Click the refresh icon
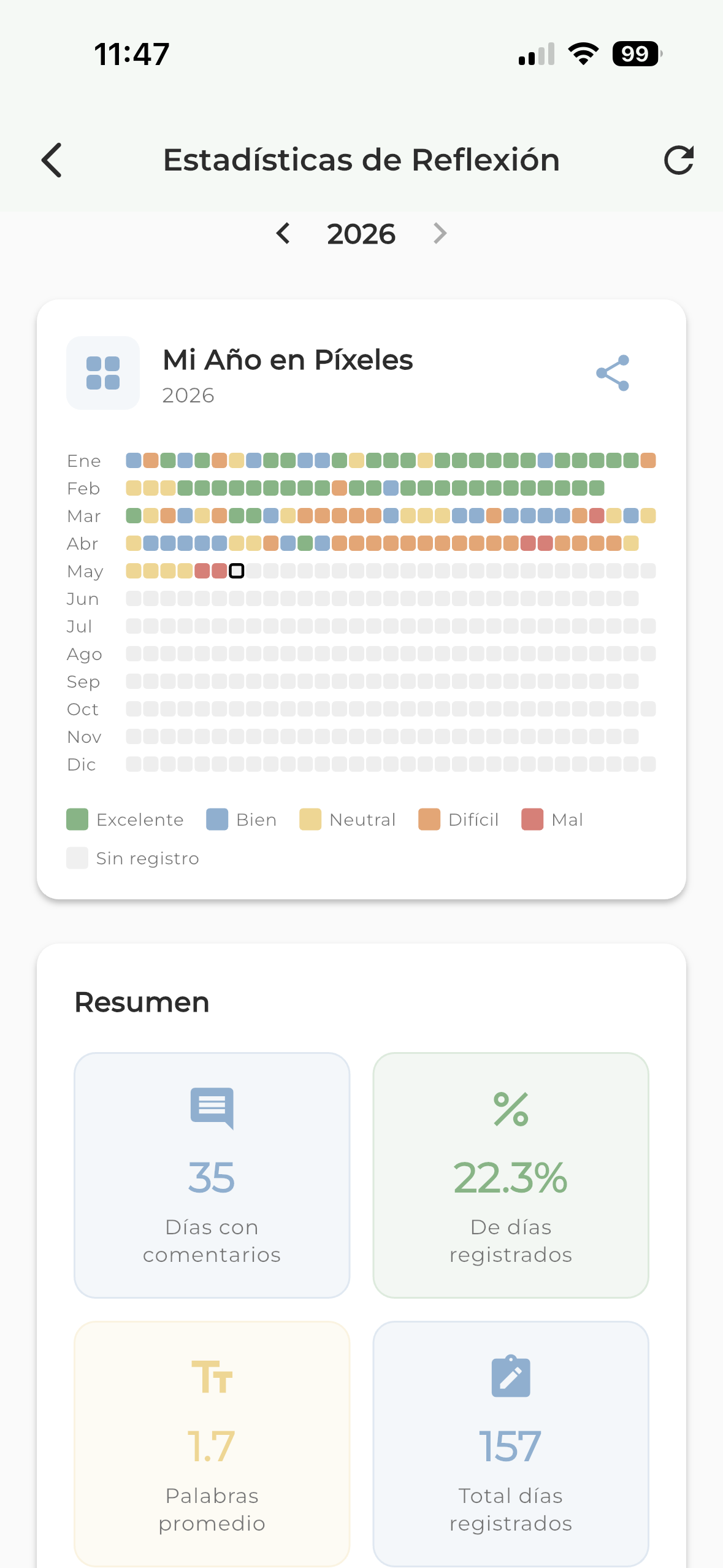The width and height of the screenshot is (723, 1568). tap(679, 160)
